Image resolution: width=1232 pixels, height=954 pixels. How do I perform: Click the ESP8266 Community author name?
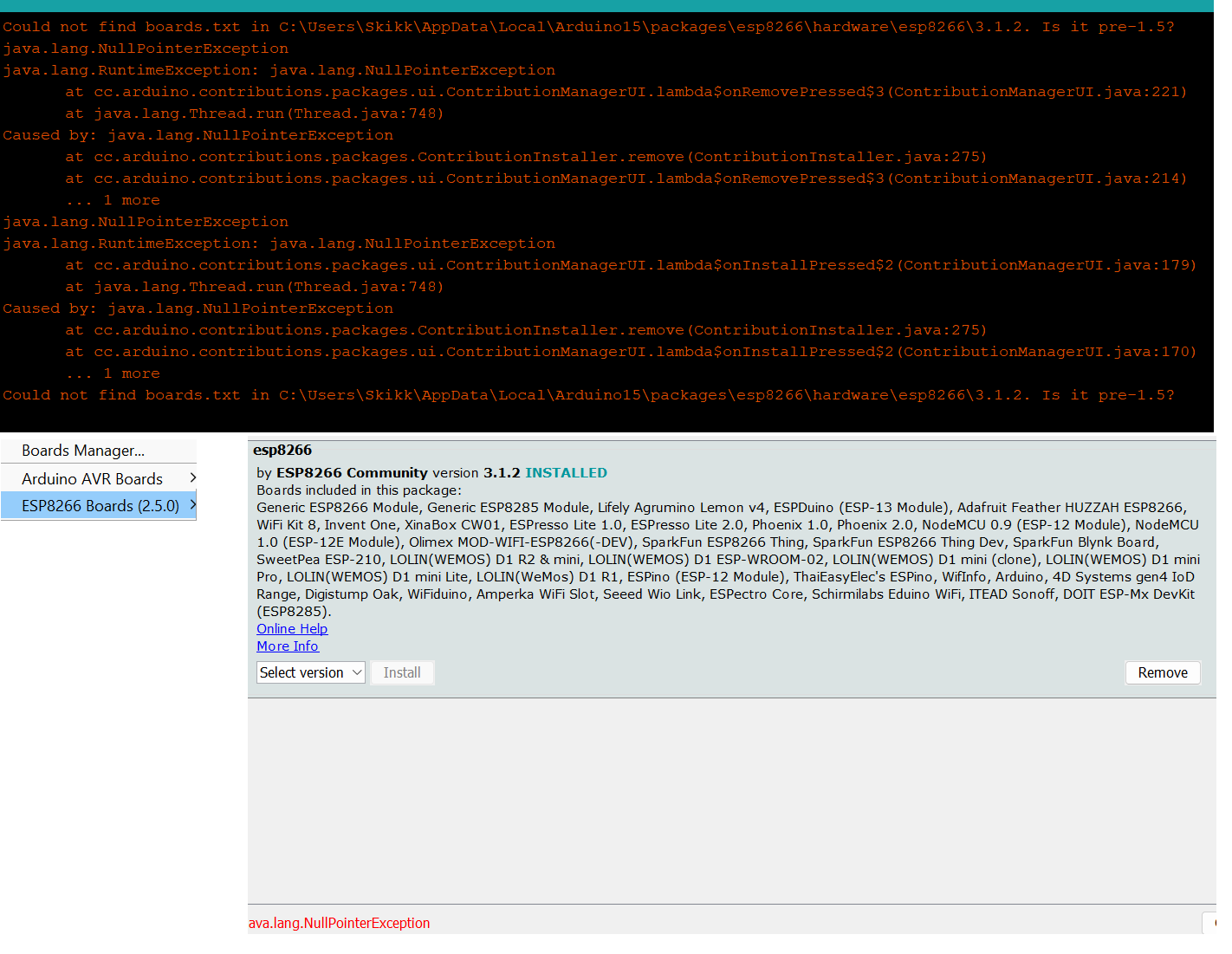click(x=352, y=473)
